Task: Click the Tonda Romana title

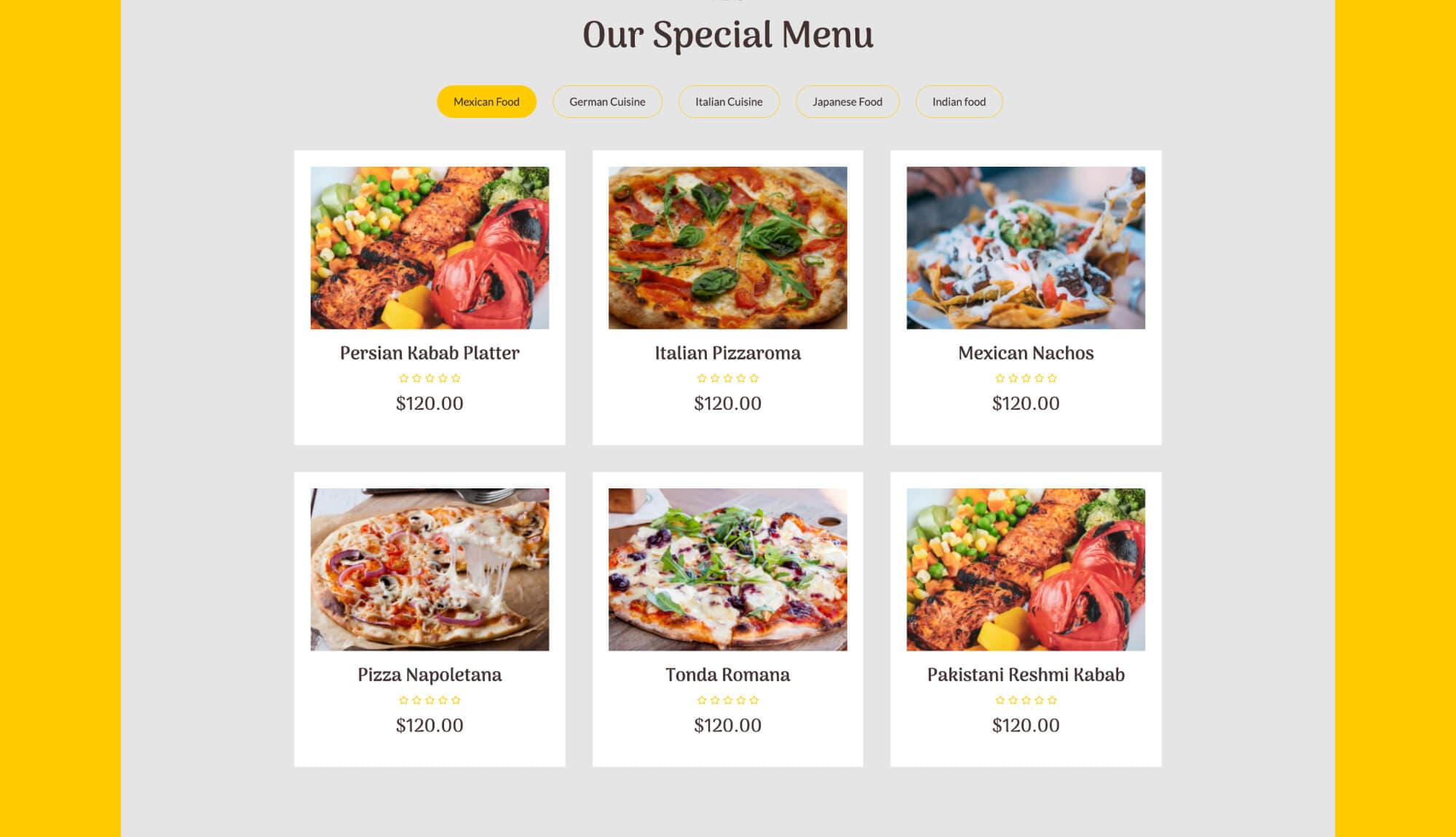Action: tap(727, 675)
